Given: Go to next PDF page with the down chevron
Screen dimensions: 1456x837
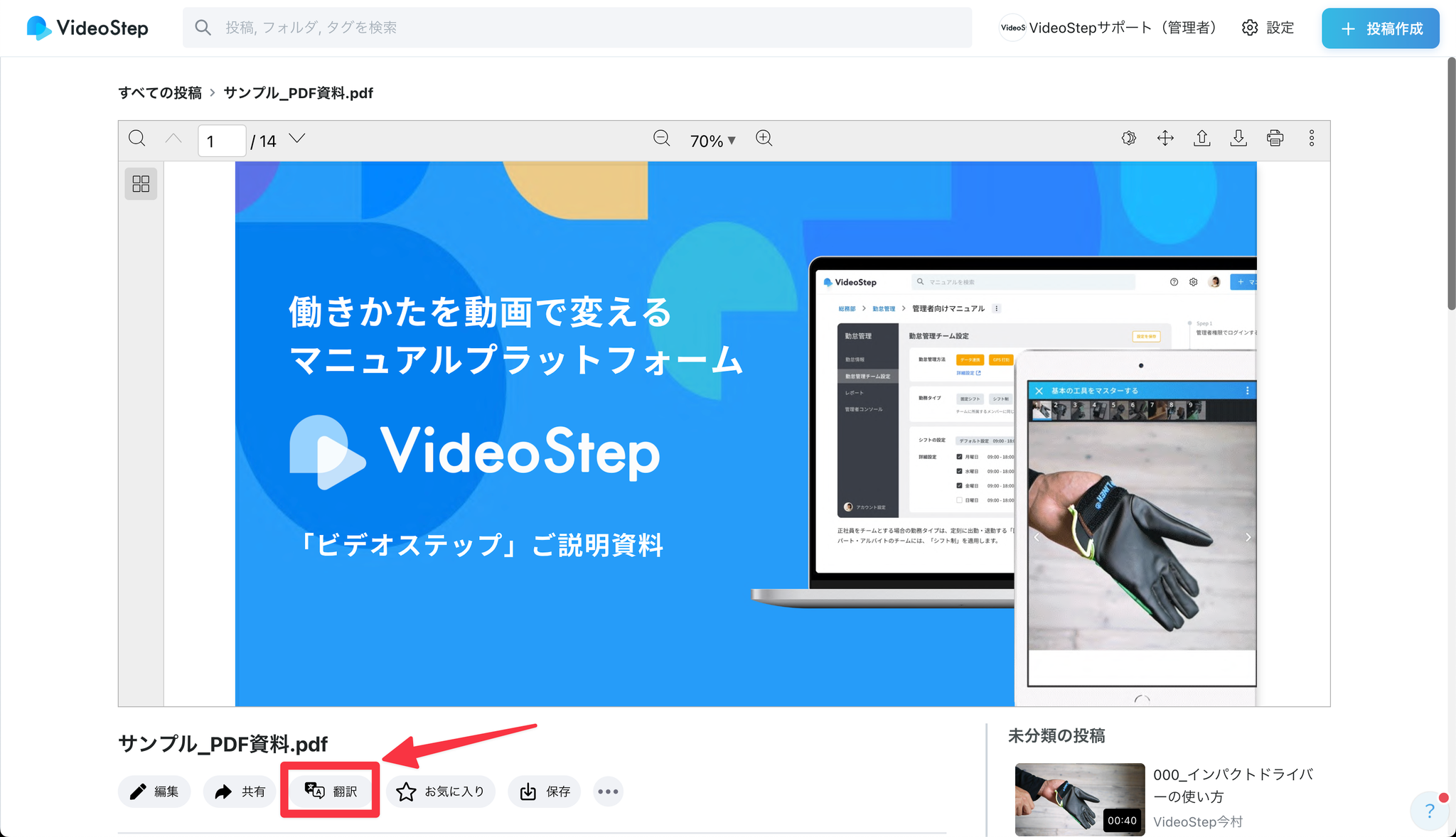Looking at the screenshot, I should click(297, 139).
